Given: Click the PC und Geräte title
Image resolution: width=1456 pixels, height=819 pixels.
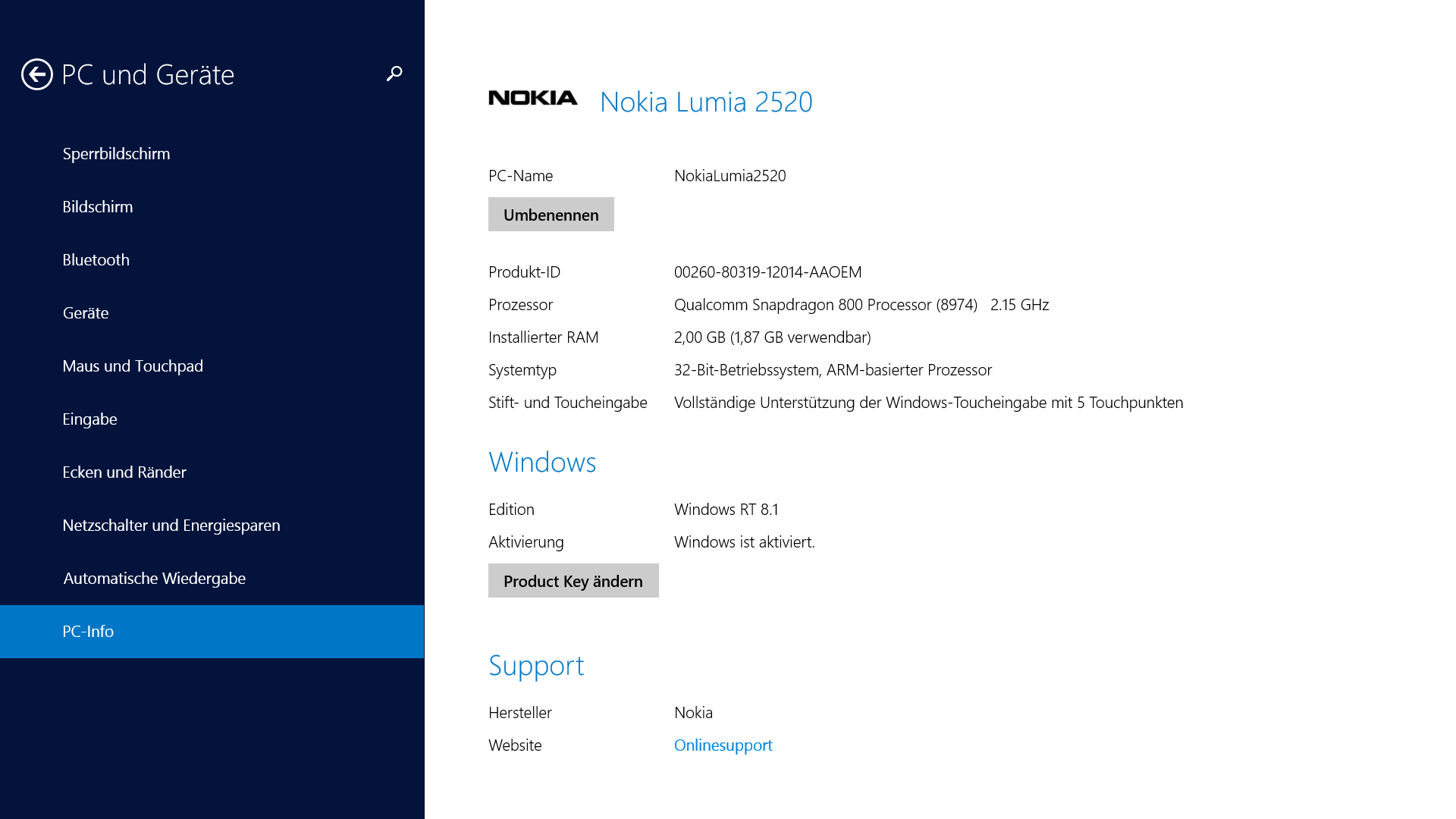Looking at the screenshot, I should coord(148,74).
